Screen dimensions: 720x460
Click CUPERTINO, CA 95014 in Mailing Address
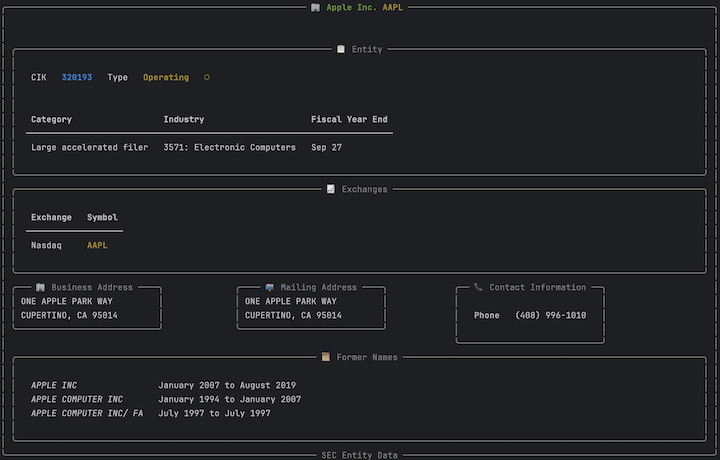tap(293, 315)
